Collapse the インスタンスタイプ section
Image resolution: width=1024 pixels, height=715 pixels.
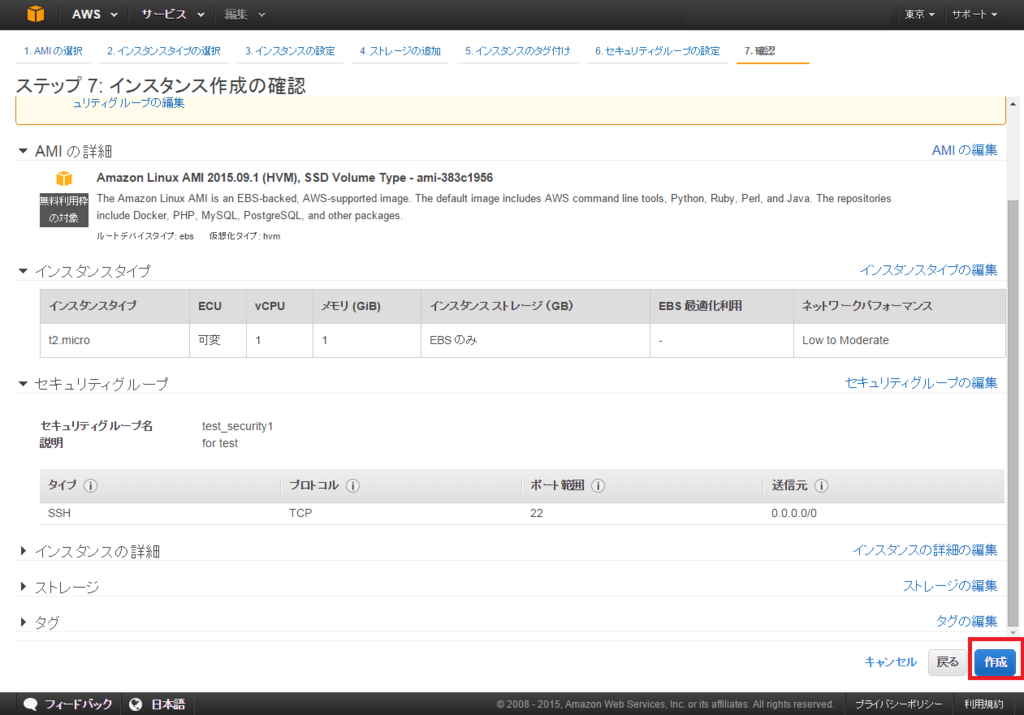(x=23, y=270)
